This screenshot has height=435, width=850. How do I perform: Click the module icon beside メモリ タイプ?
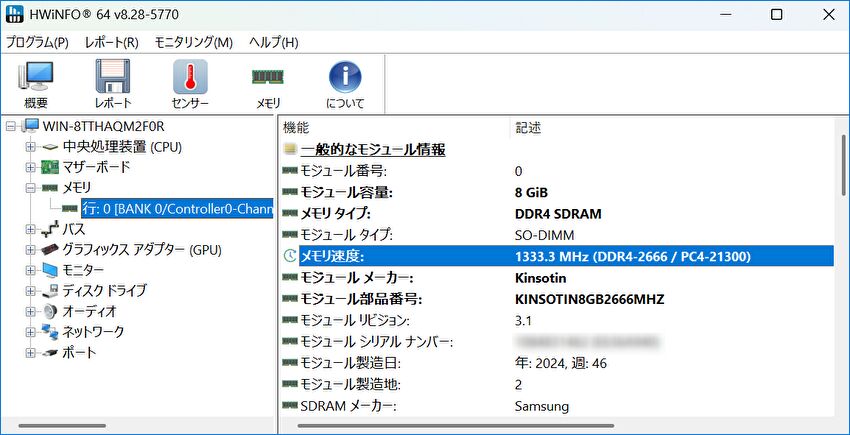tap(290, 214)
